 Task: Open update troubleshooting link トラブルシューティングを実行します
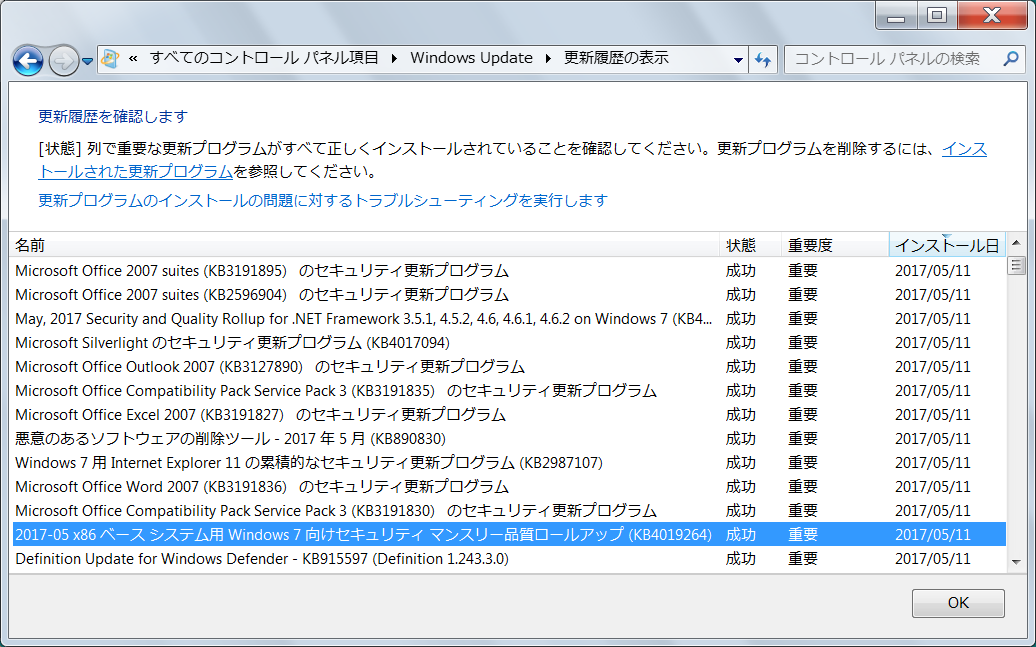pyautogui.click(x=322, y=200)
